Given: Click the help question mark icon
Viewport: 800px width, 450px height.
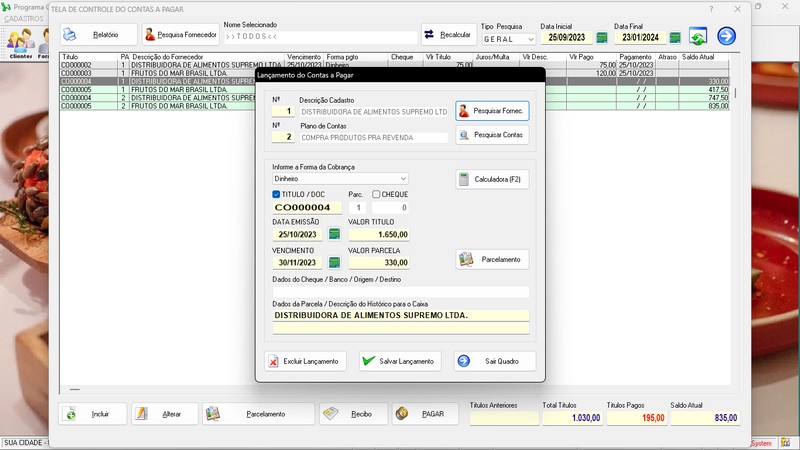Looking at the screenshot, I should point(711,9).
